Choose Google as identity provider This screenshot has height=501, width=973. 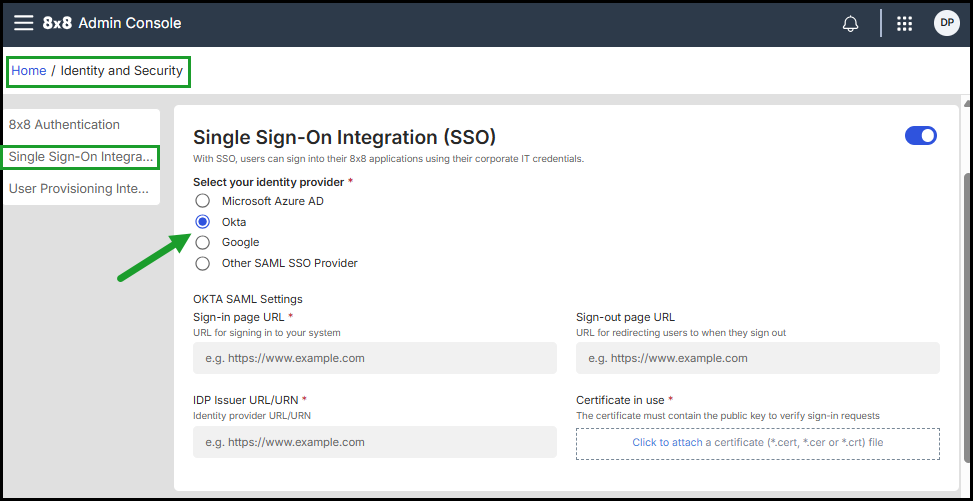click(x=203, y=242)
